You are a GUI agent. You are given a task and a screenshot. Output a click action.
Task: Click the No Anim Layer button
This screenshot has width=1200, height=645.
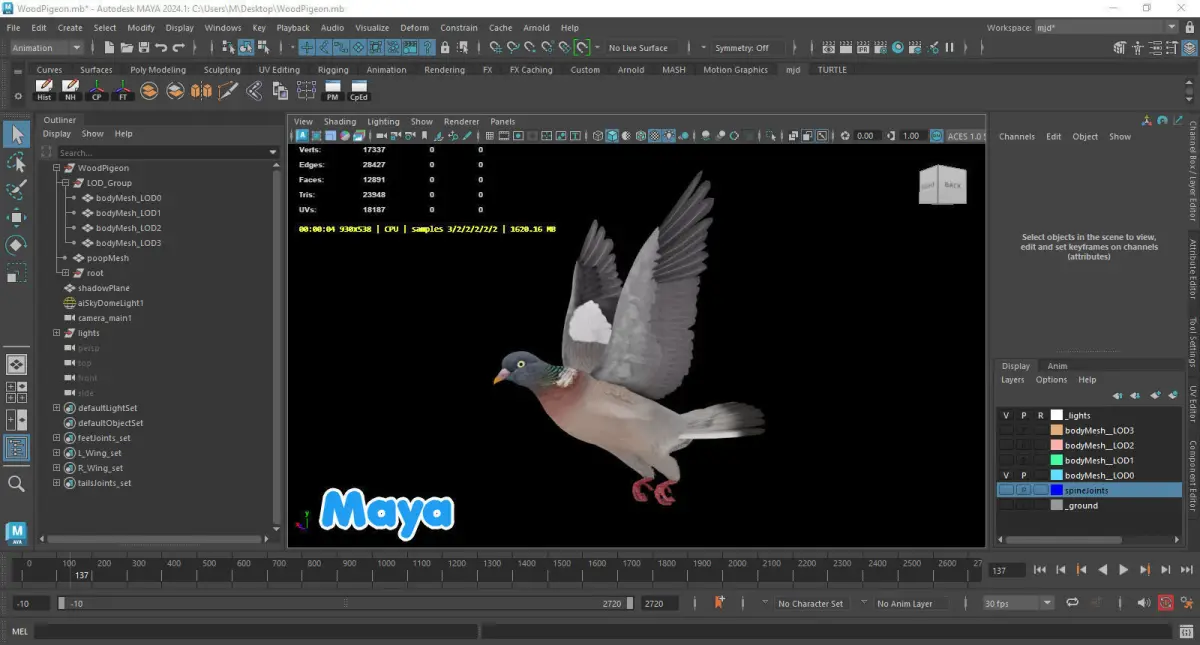[x=905, y=603]
